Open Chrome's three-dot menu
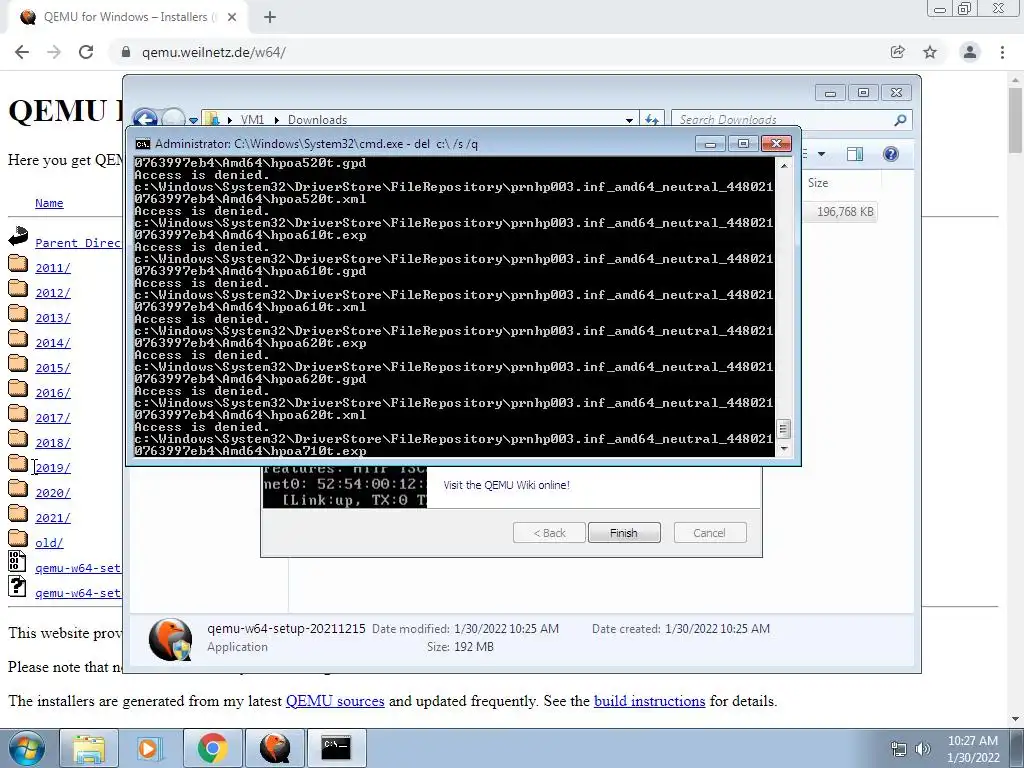1024x768 pixels. [1002, 52]
